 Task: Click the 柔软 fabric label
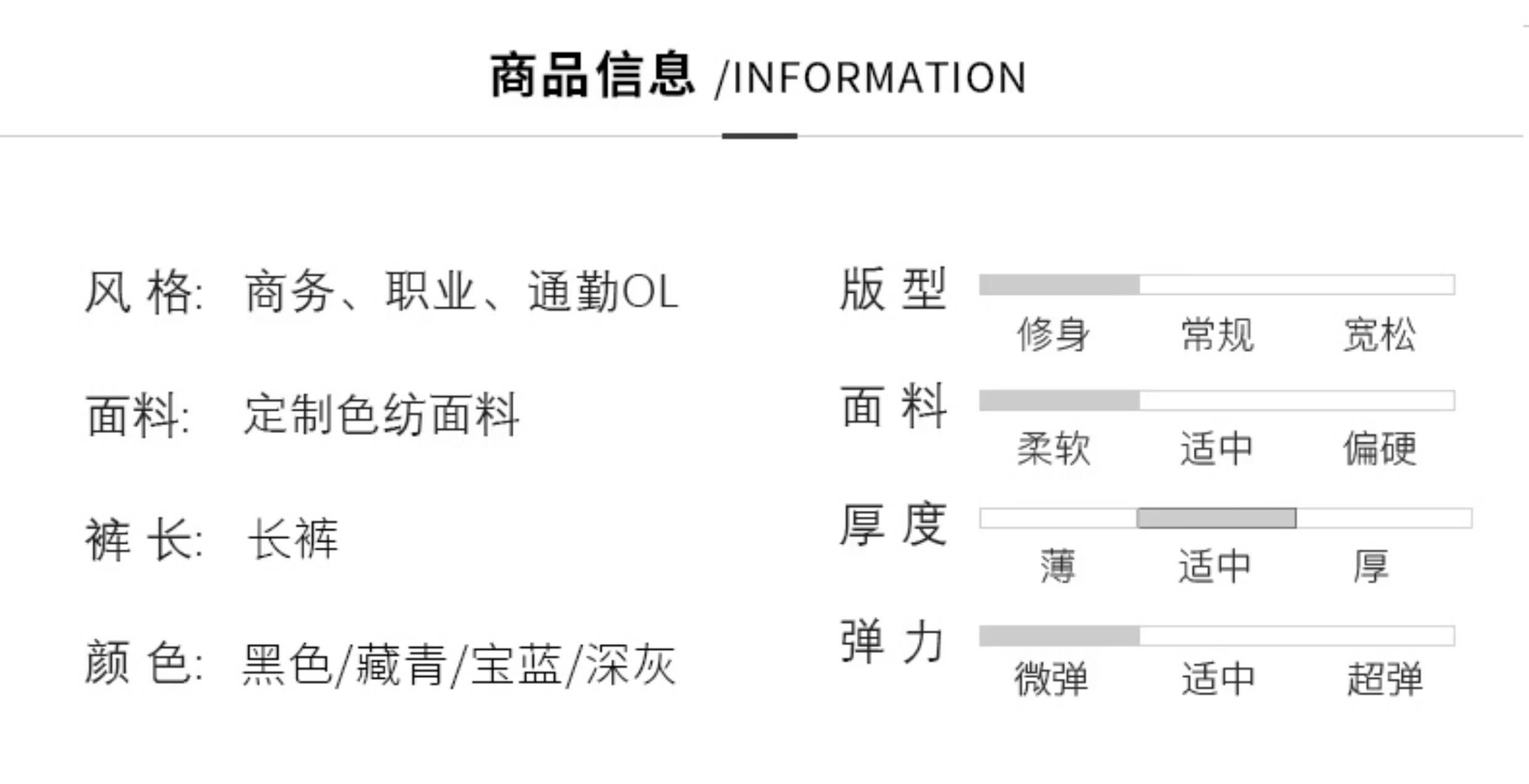coord(1053,449)
